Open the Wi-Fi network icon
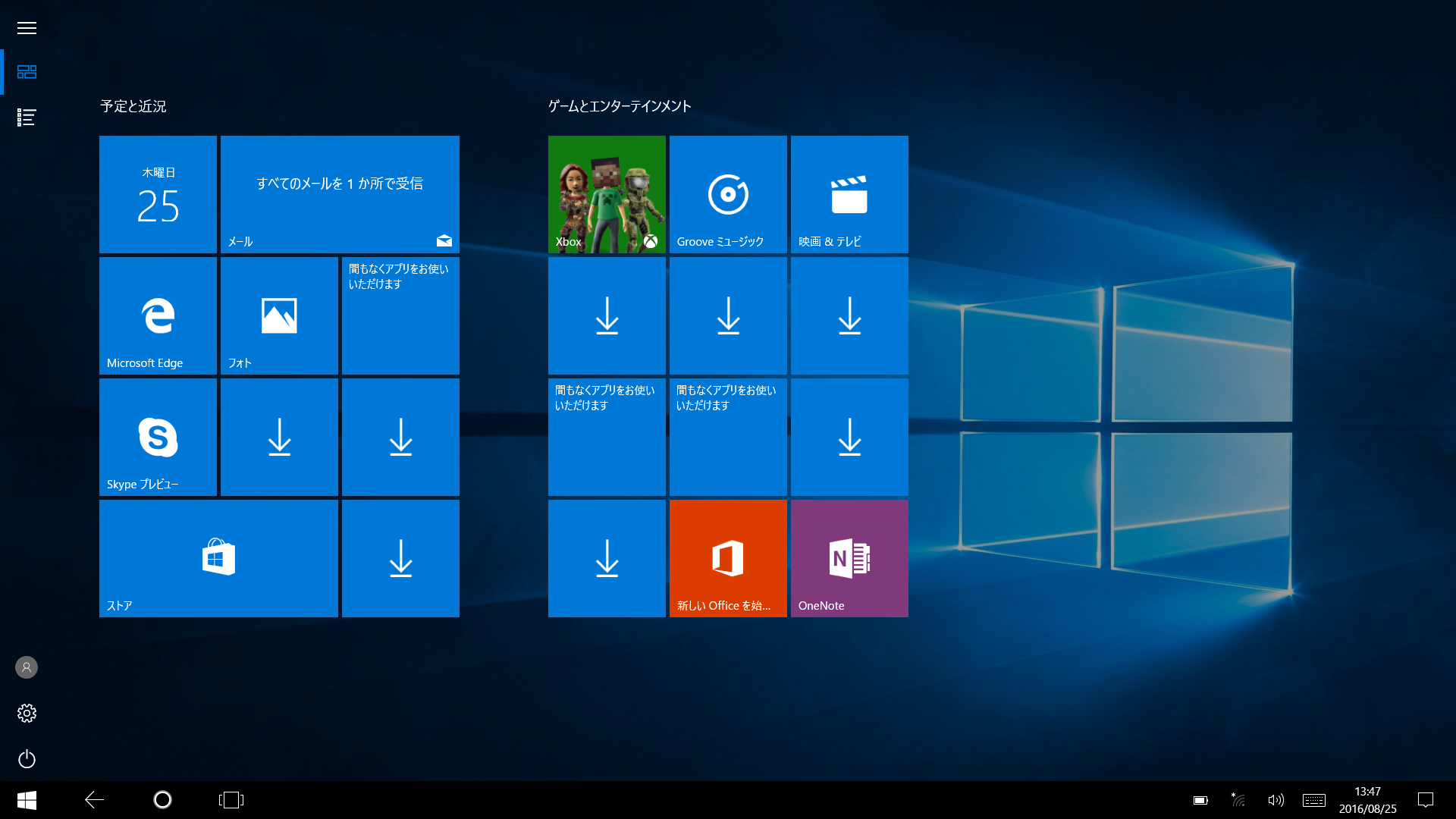 click(x=1238, y=799)
